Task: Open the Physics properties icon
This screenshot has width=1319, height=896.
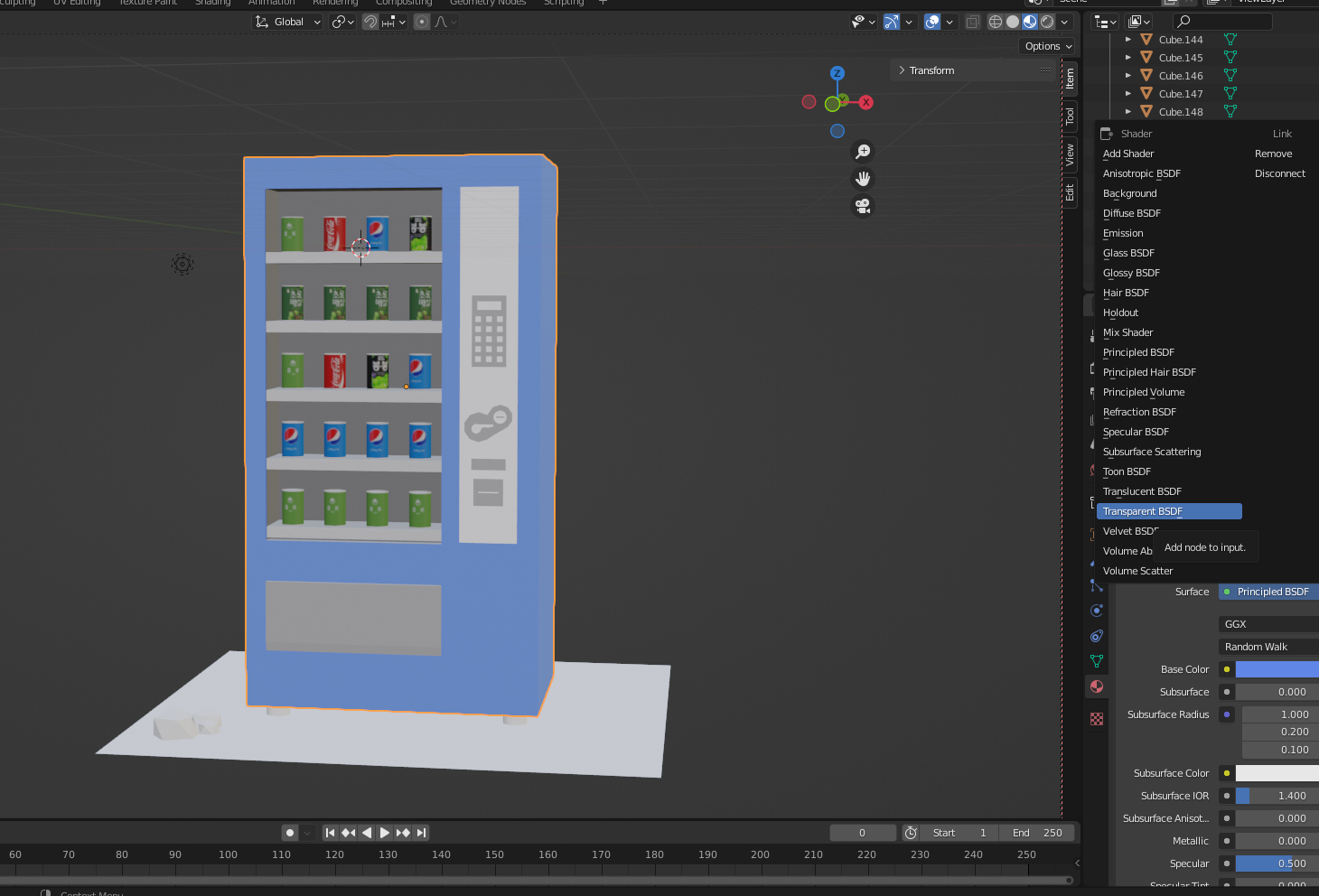Action: (1097, 611)
